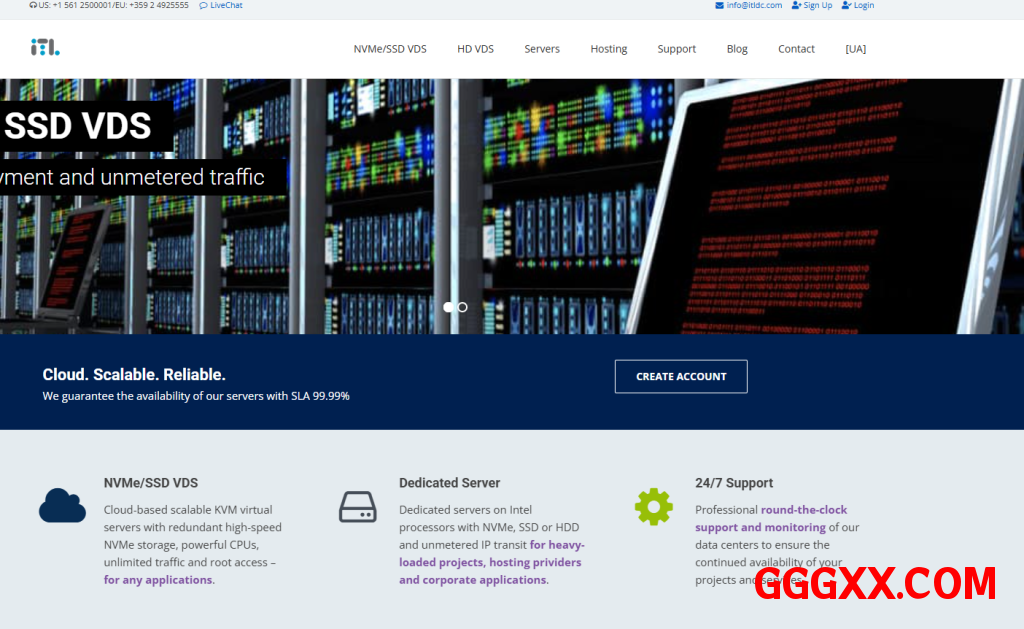This screenshot has height=629, width=1024.
Task: Click the green gear 24/7 Support icon
Action: pyautogui.click(x=653, y=506)
